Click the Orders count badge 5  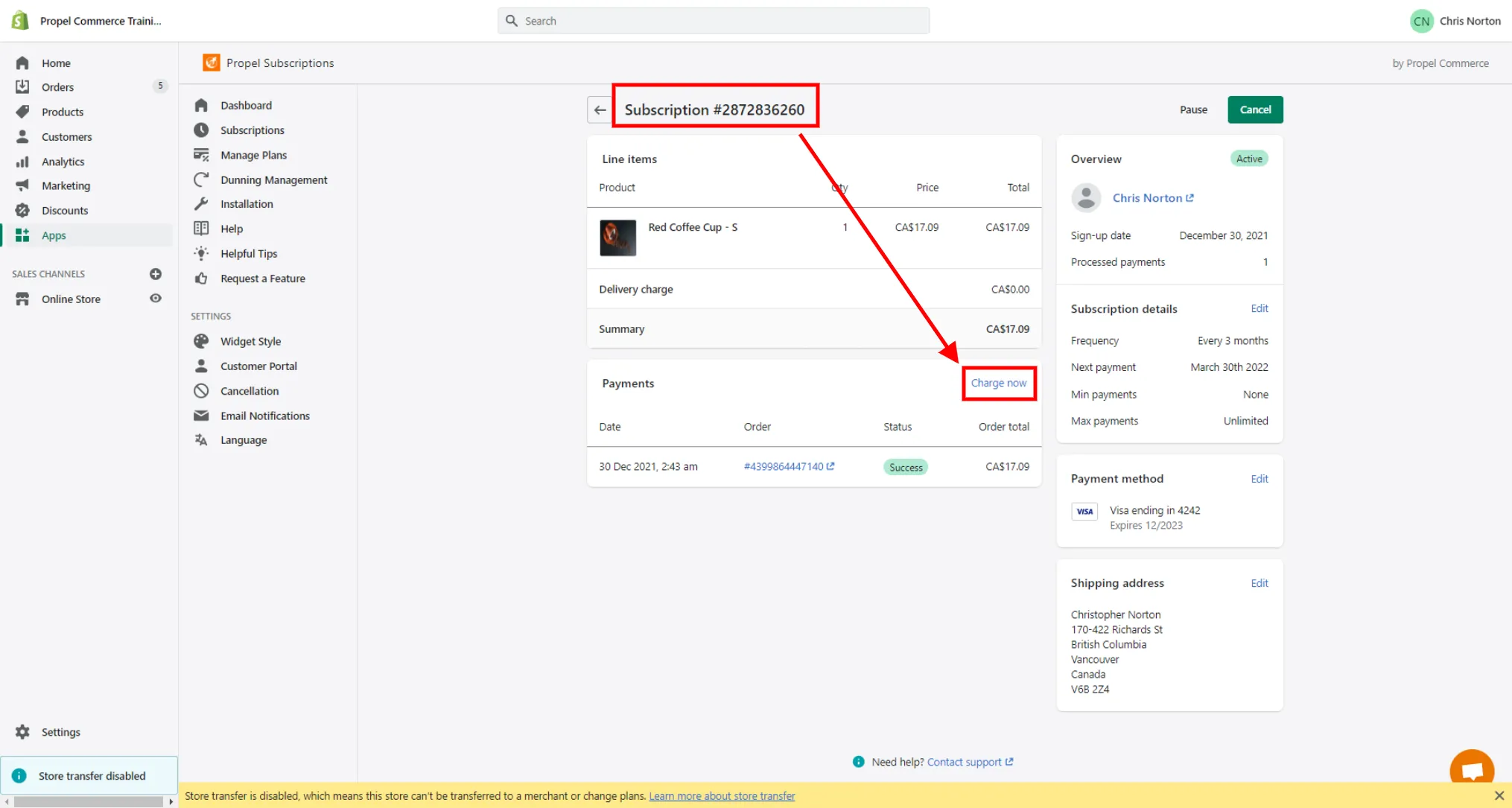tap(160, 86)
